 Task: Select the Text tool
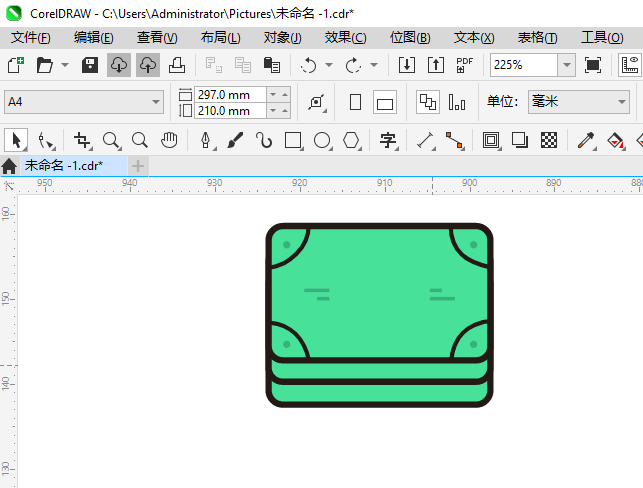pyautogui.click(x=388, y=140)
